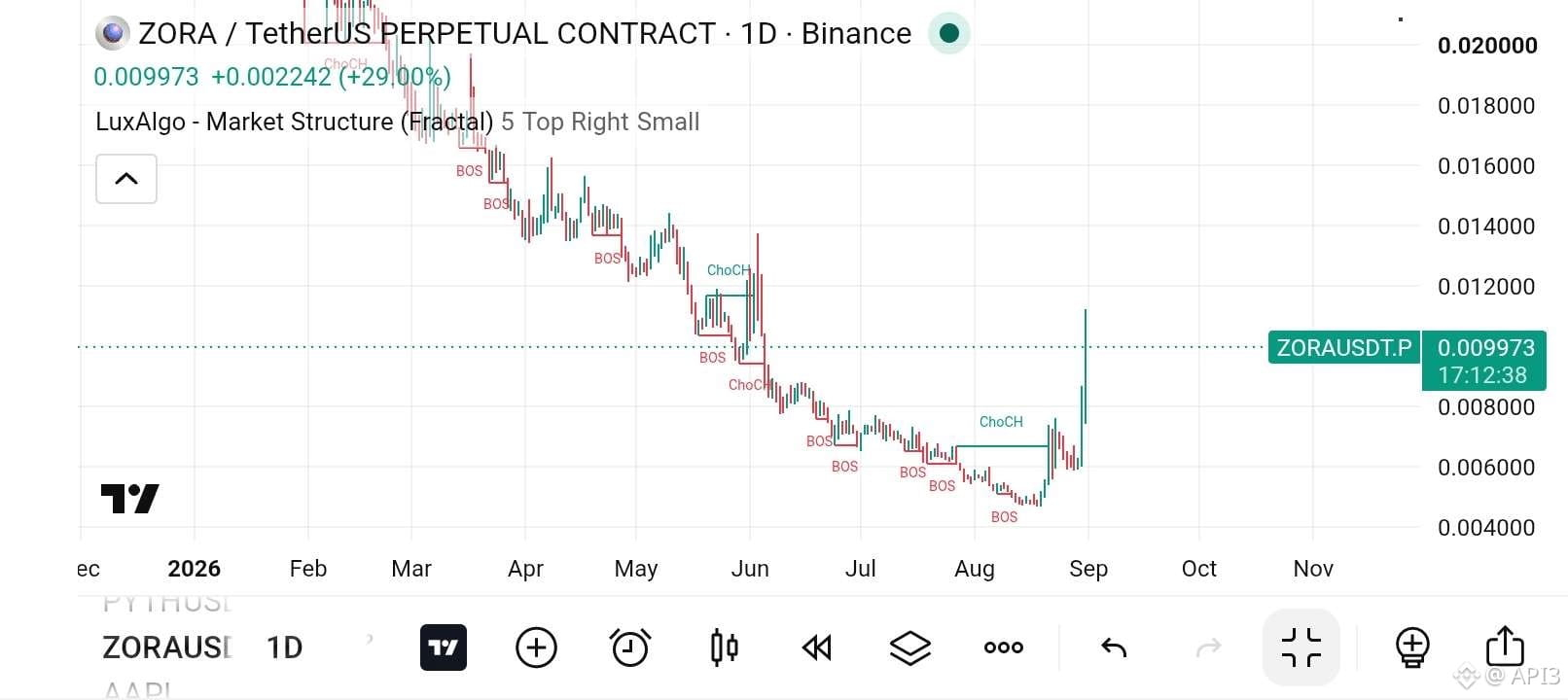1568x700 pixels.
Task: Share chart with the upload arrow icon
Action: [1505, 647]
